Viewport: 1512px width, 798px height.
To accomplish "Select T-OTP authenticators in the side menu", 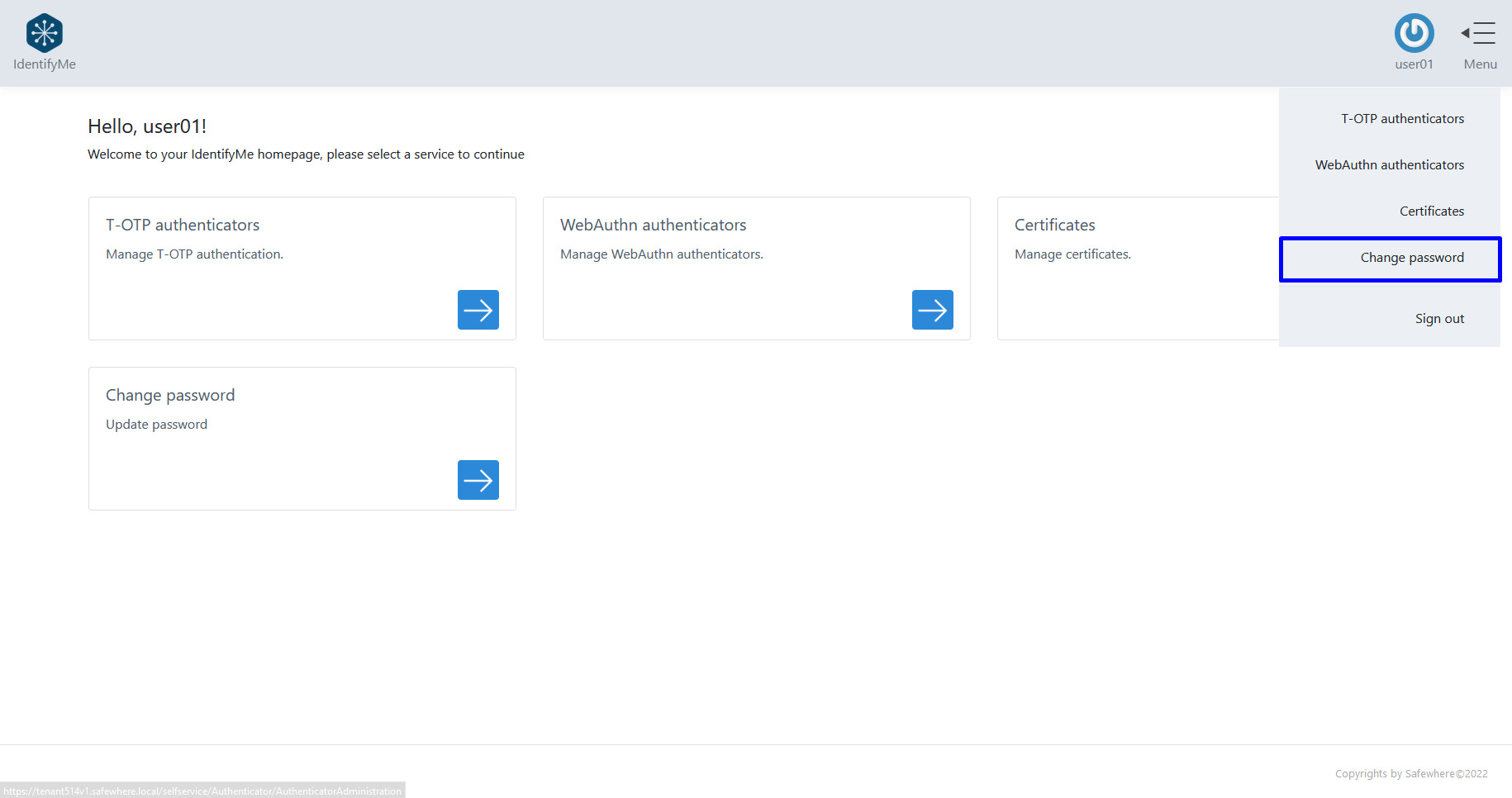I will pyautogui.click(x=1402, y=119).
